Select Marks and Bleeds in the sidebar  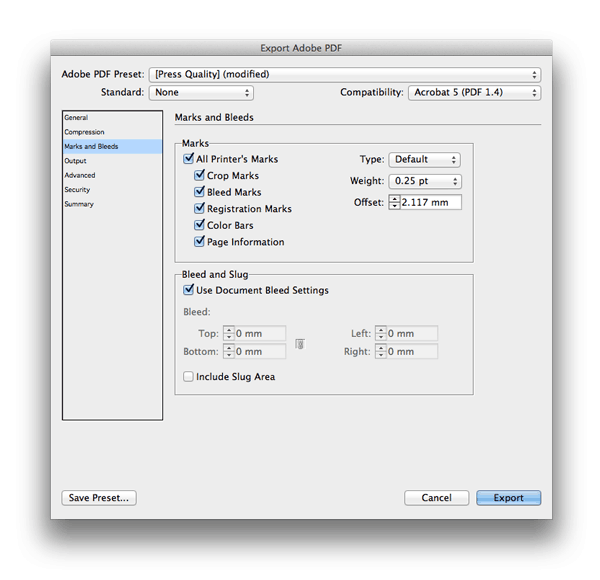(112, 147)
